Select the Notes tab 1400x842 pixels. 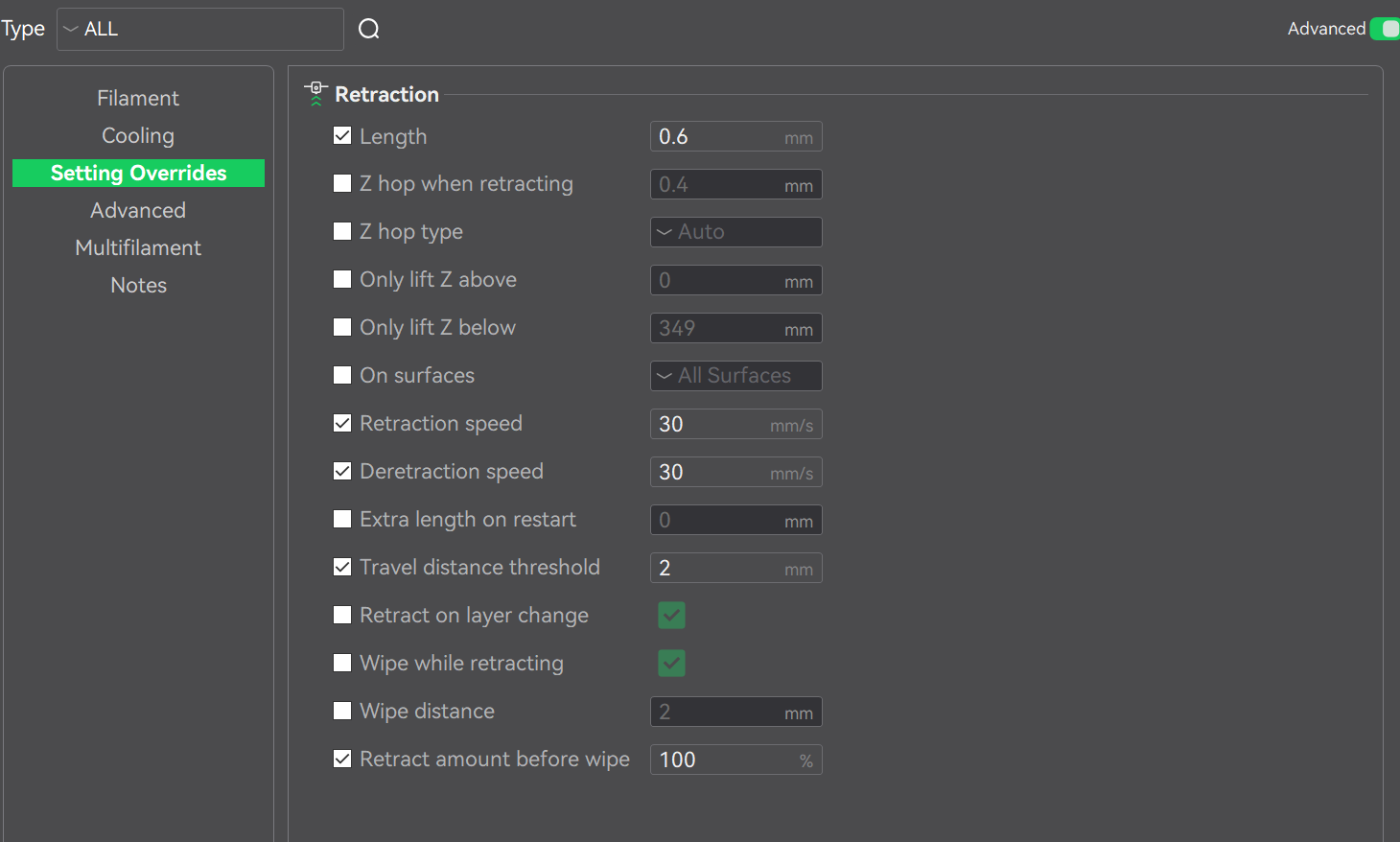click(138, 285)
